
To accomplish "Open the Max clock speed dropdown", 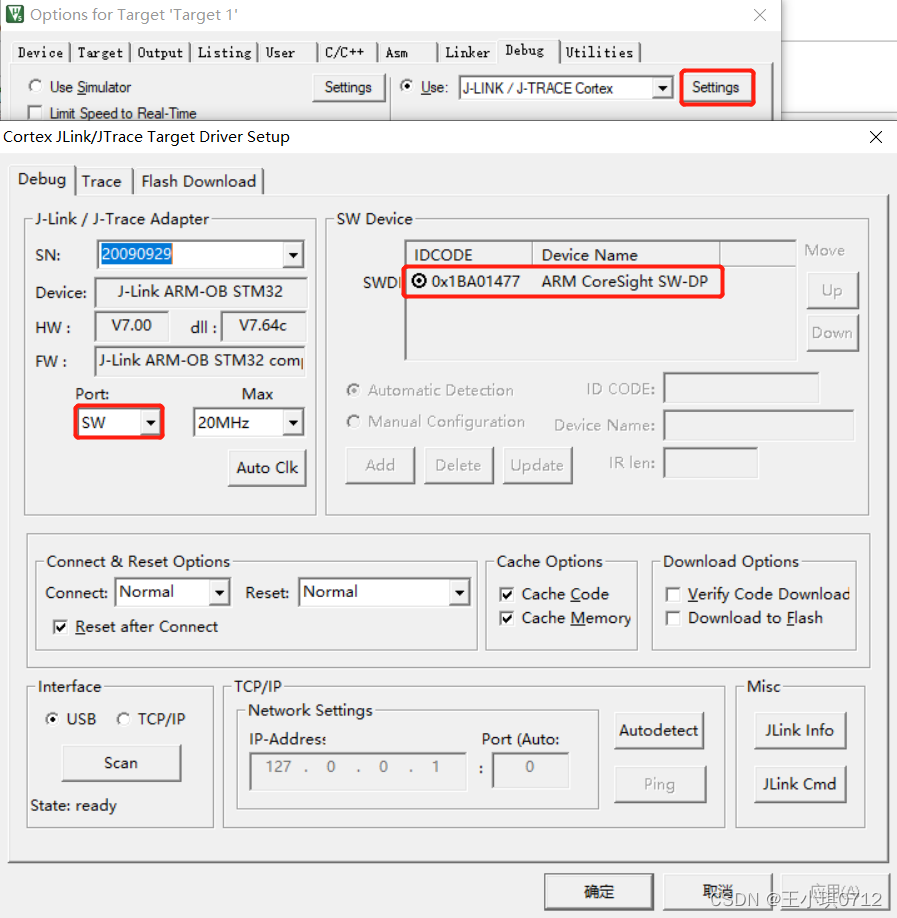I will tap(293, 422).
